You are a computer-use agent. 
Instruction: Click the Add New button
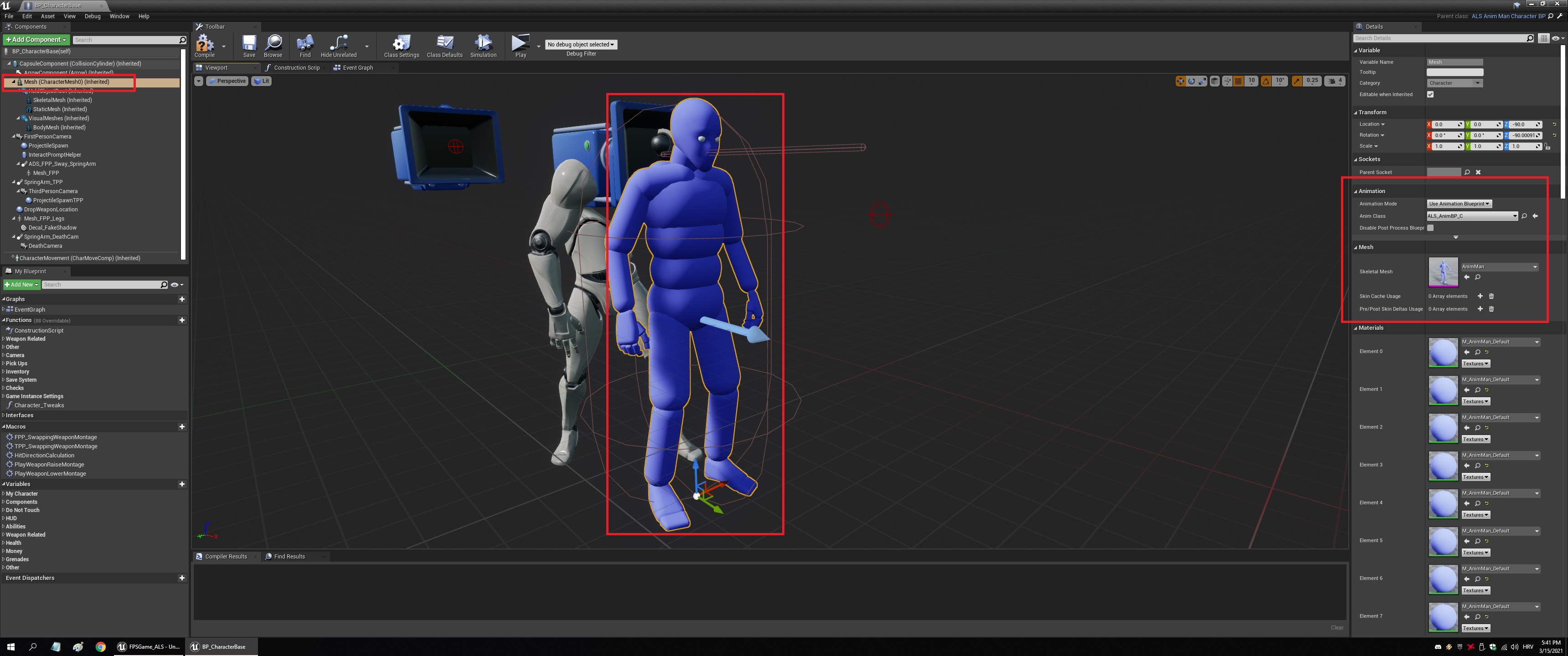click(21, 285)
